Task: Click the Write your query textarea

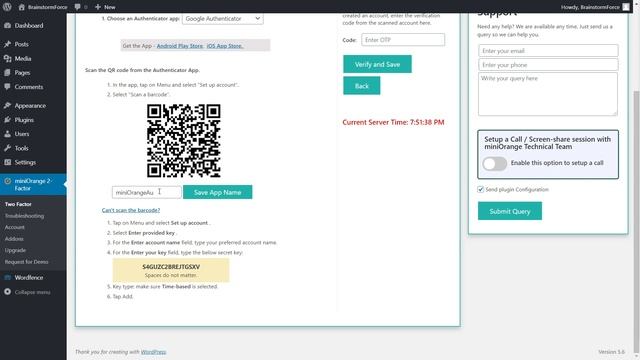Action: (548, 94)
